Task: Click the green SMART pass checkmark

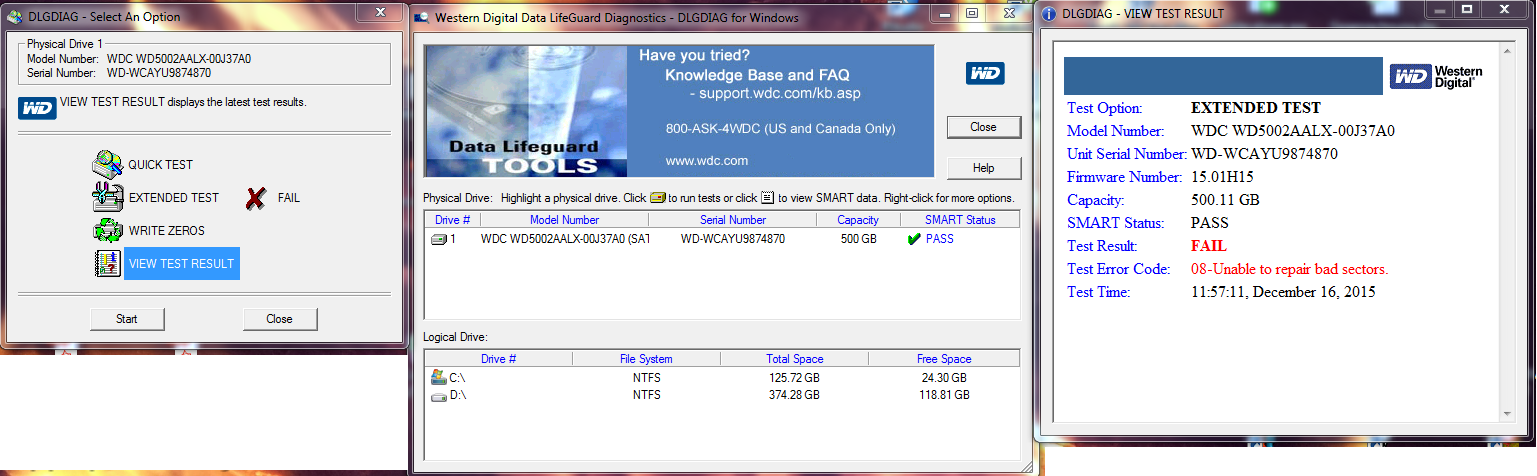Action: tap(913, 239)
